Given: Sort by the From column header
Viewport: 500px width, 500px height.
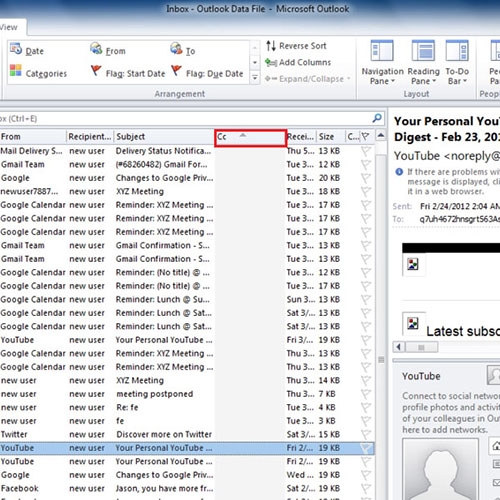Looking at the screenshot, I should click(x=33, y=137).
